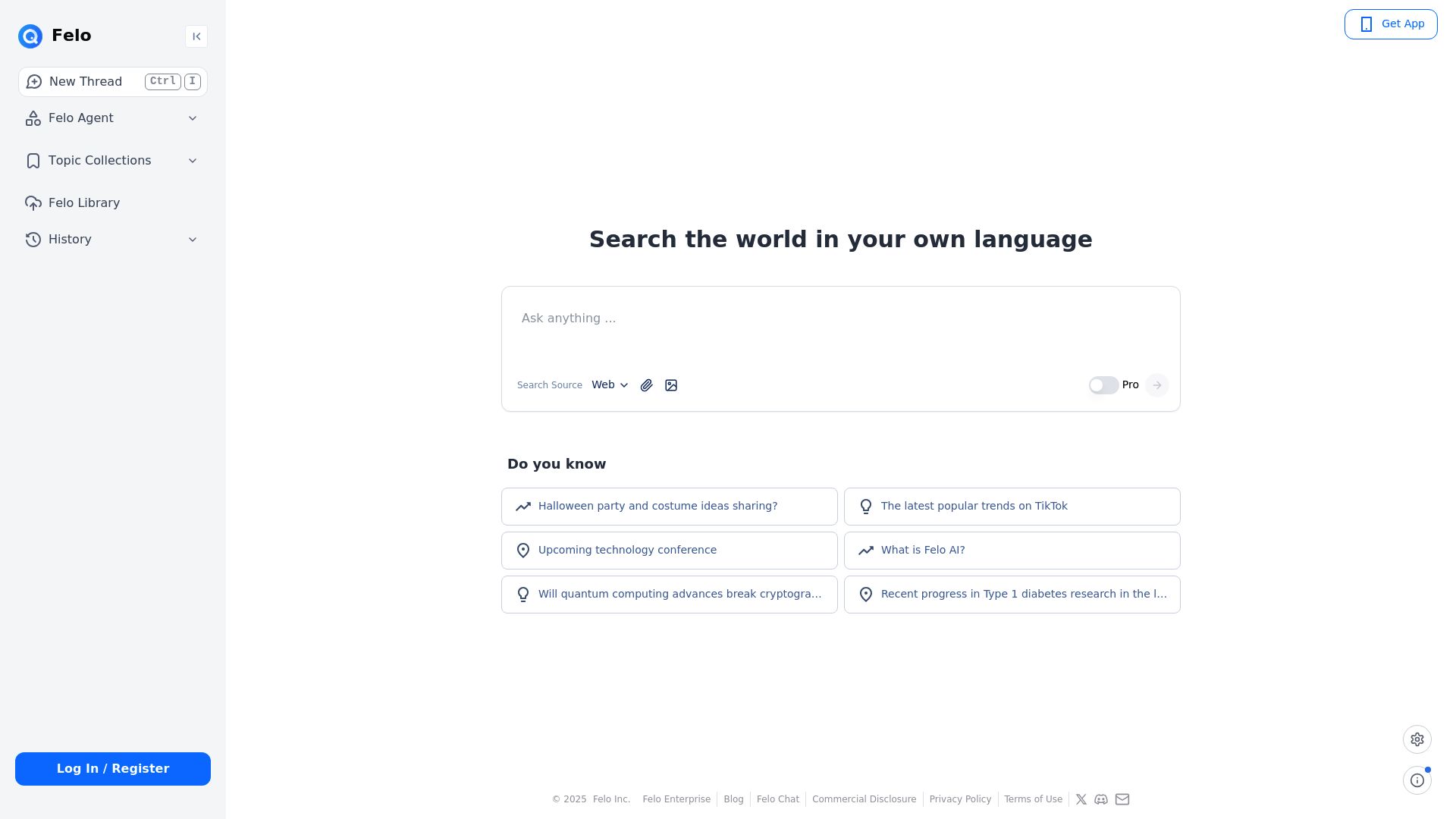Screen dimensions: 1456x819
Task: Click Log In / Register button
Action: (x=113, y=769)
